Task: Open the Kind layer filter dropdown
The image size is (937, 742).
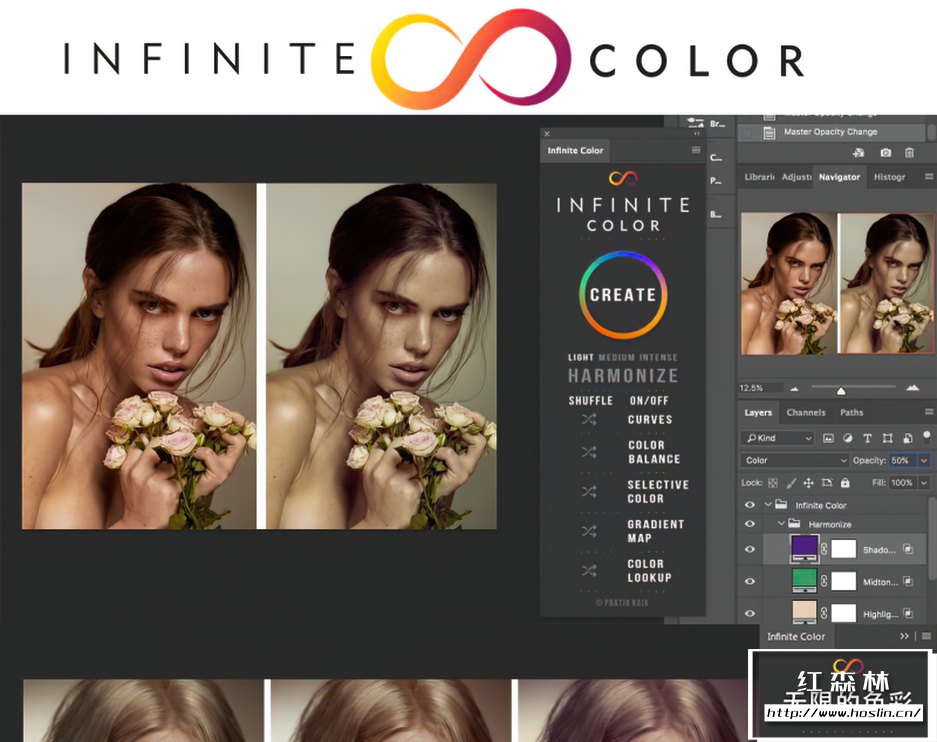Action: click(777, 438)
